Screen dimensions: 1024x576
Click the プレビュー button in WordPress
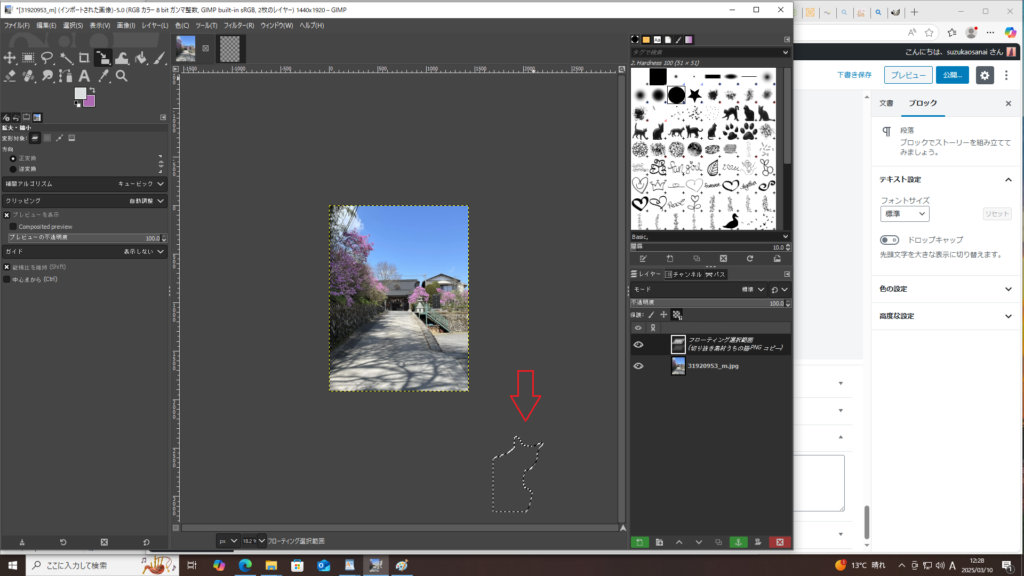(x=908, y=75)
